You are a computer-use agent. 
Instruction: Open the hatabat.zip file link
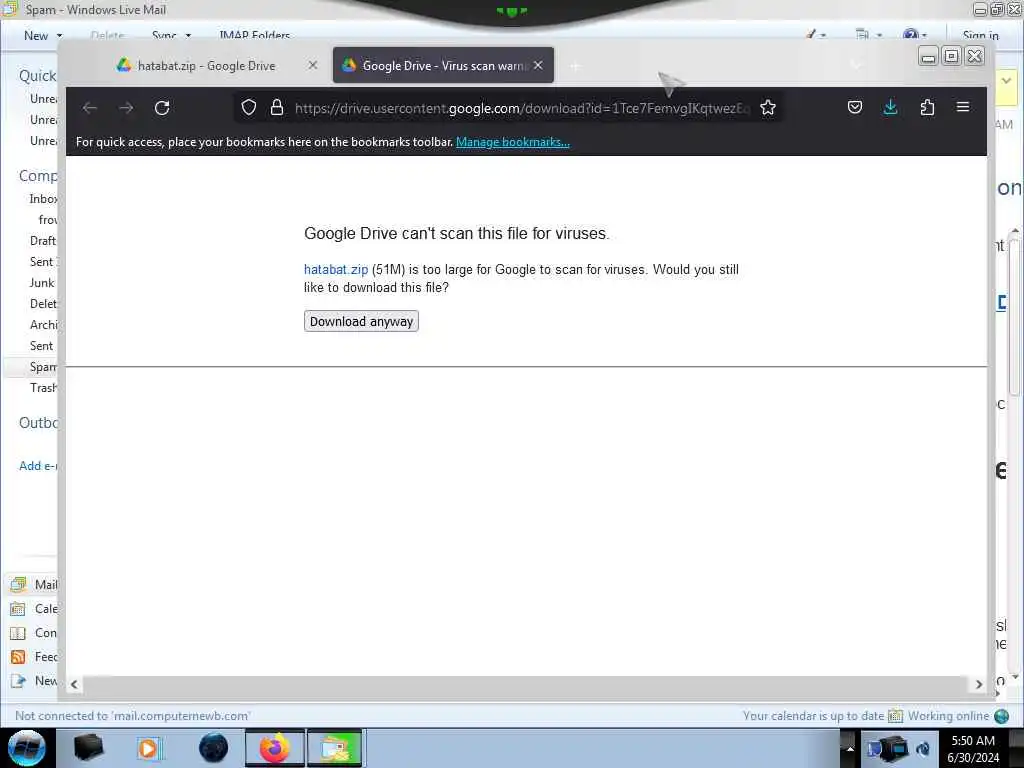tap(336, 270)
